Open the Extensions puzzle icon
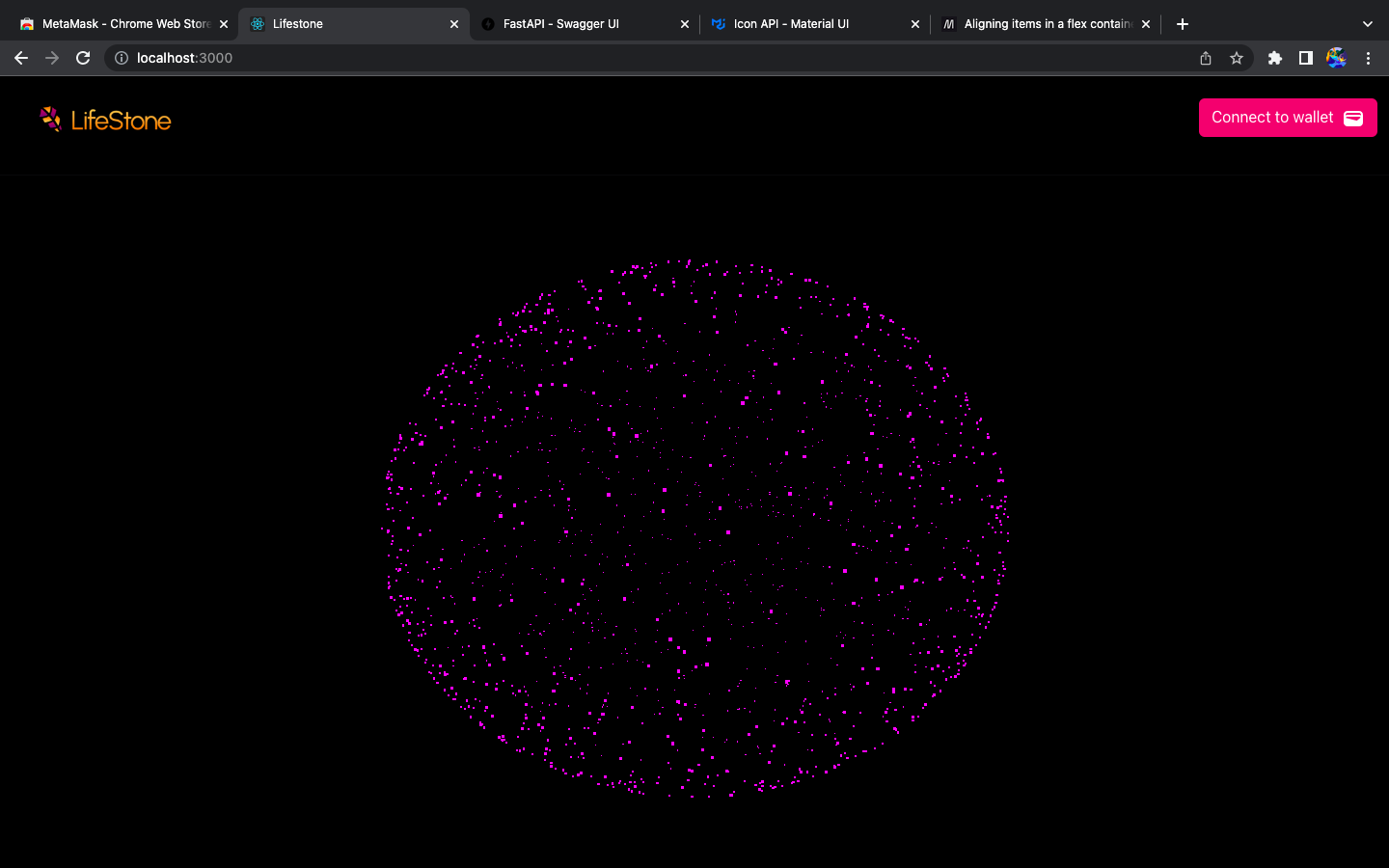 coord(1275,58)
